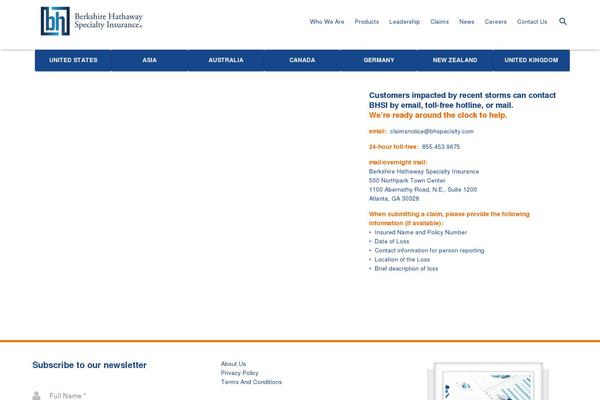
Task: Click the claimsnotice@bhspecialty.com email address
Action: [432, 131]
